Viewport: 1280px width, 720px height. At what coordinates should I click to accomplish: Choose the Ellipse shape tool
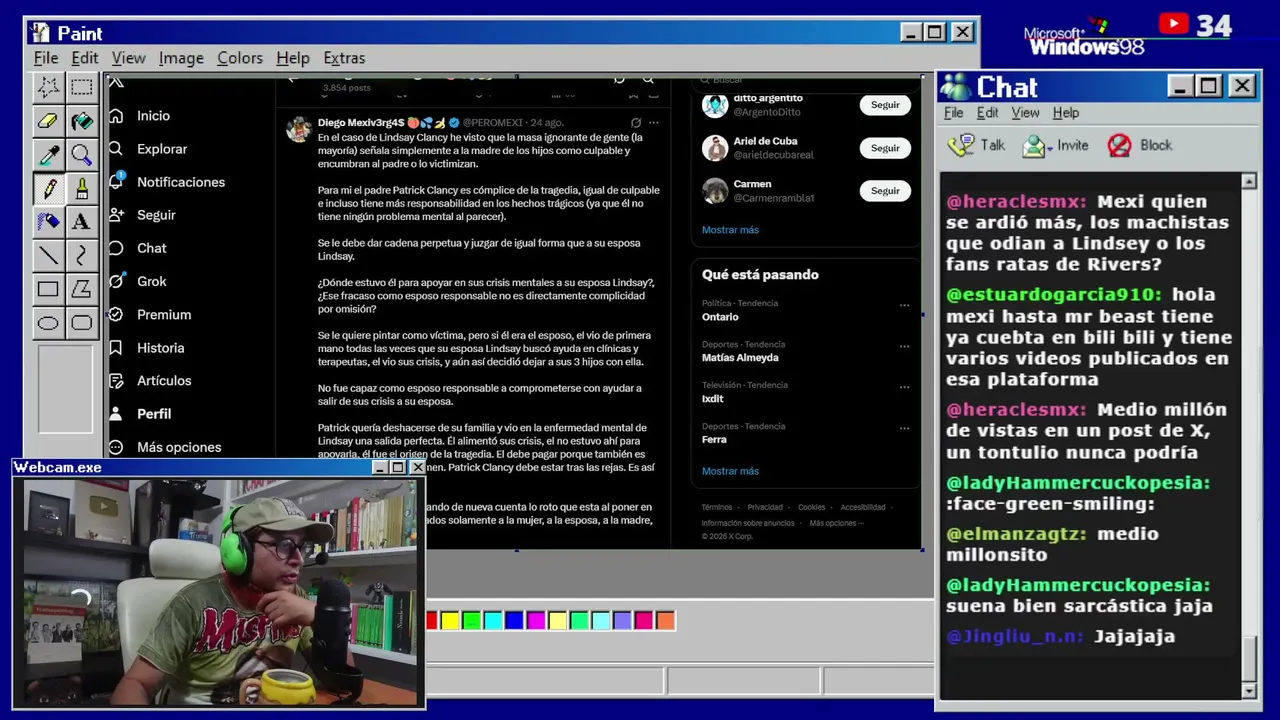48,322
